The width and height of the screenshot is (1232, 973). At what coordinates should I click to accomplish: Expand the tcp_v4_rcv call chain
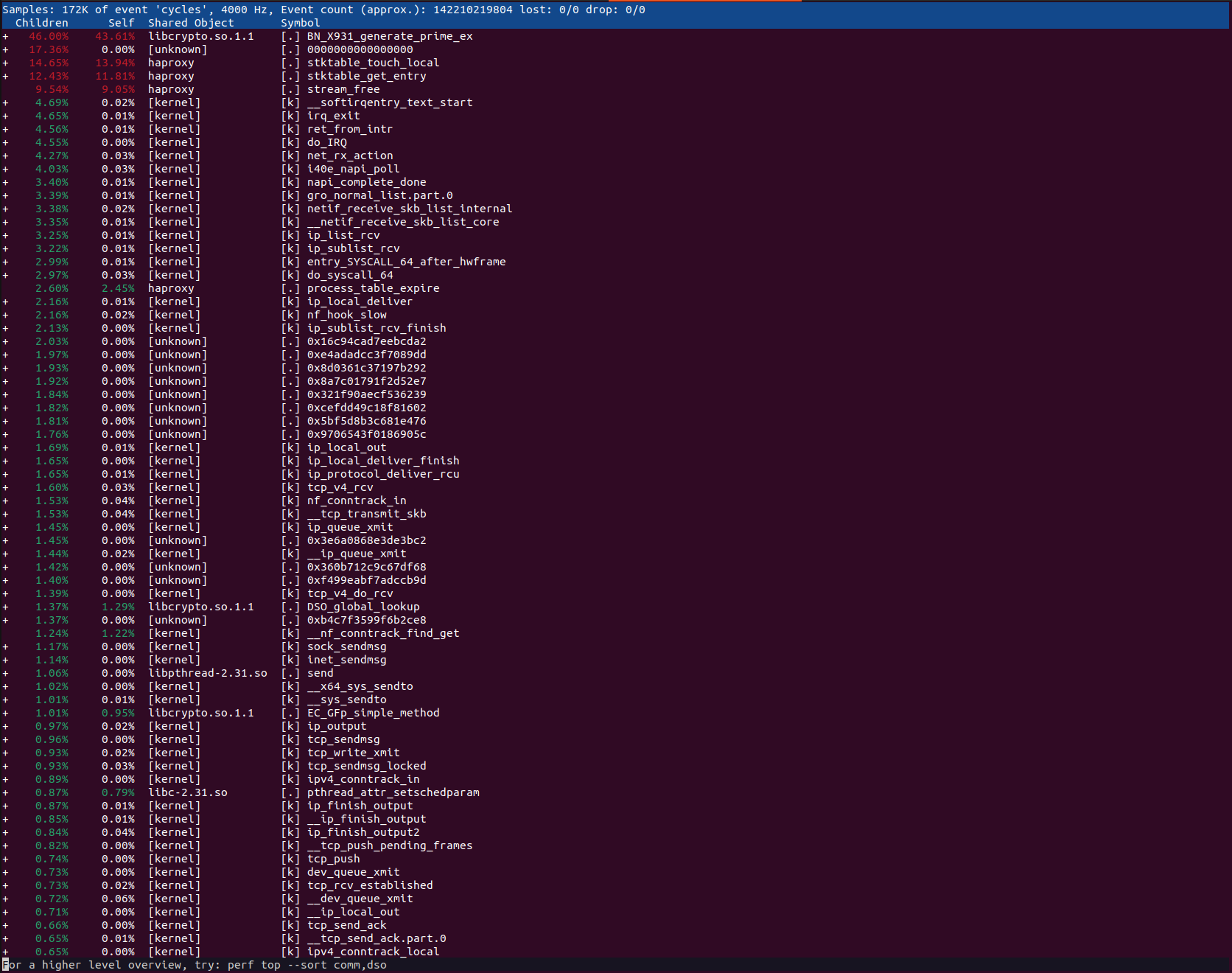click(x=5, y=487)
